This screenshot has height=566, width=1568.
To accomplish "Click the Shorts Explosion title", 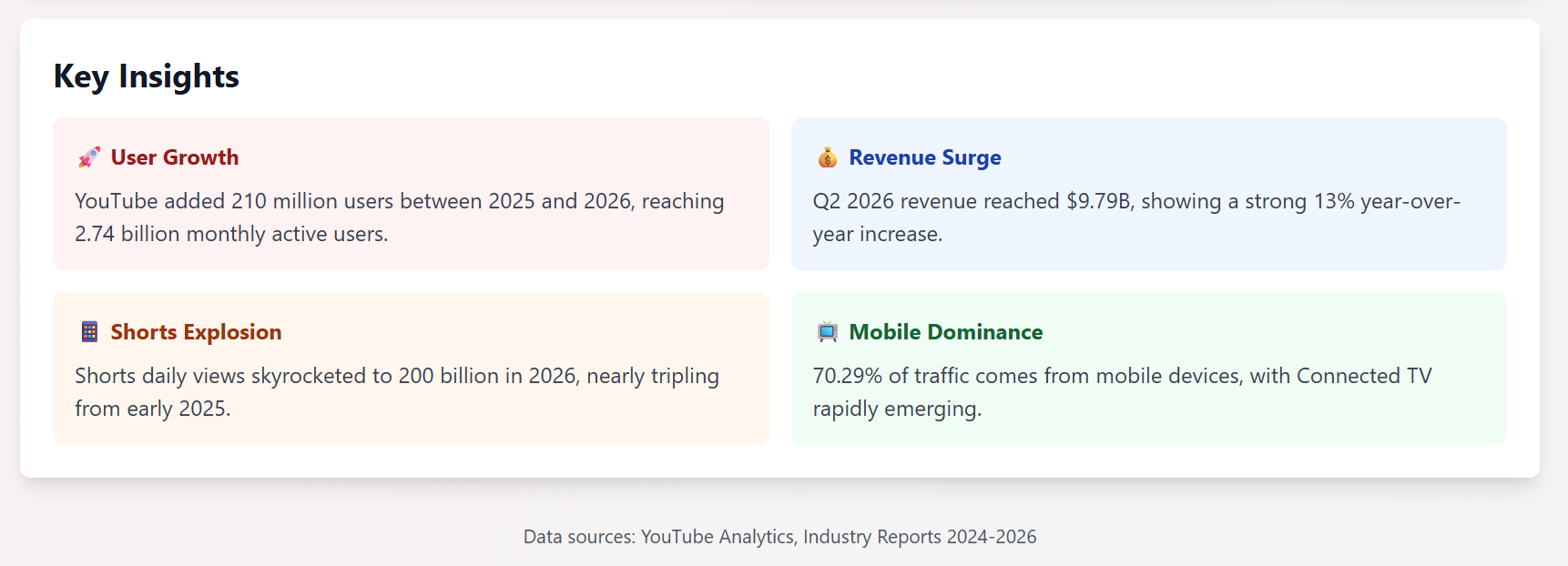I will coord(196,332).
